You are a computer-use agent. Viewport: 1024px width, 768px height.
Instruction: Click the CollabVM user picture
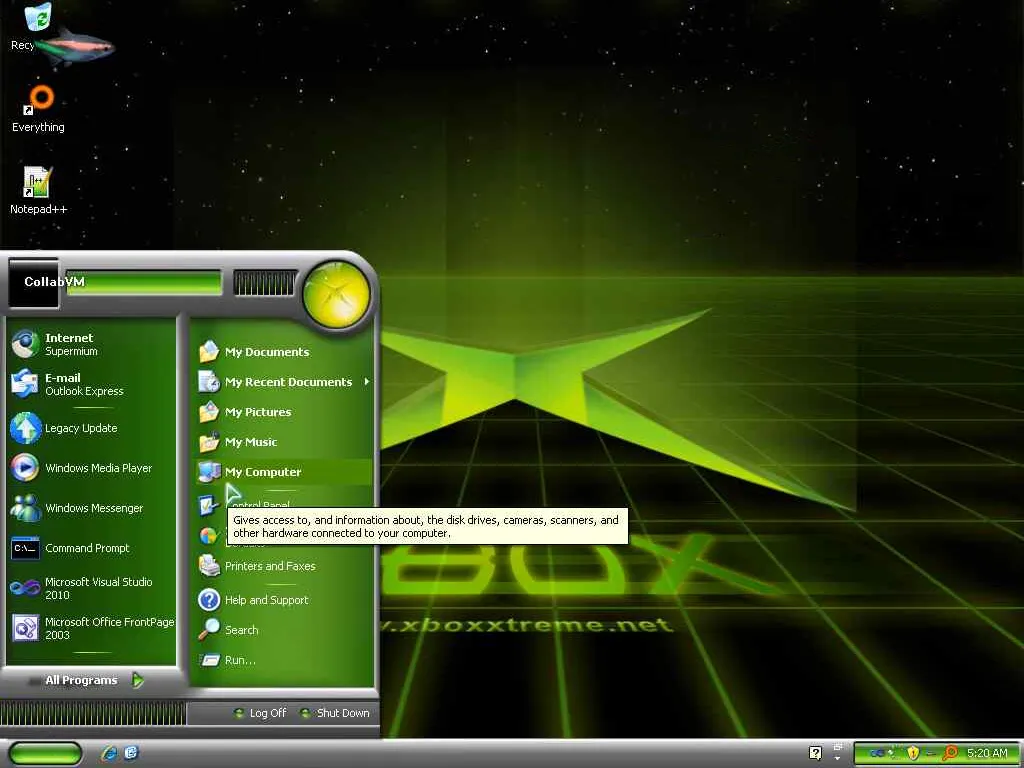pyautogui.click(x=33, y=283)
